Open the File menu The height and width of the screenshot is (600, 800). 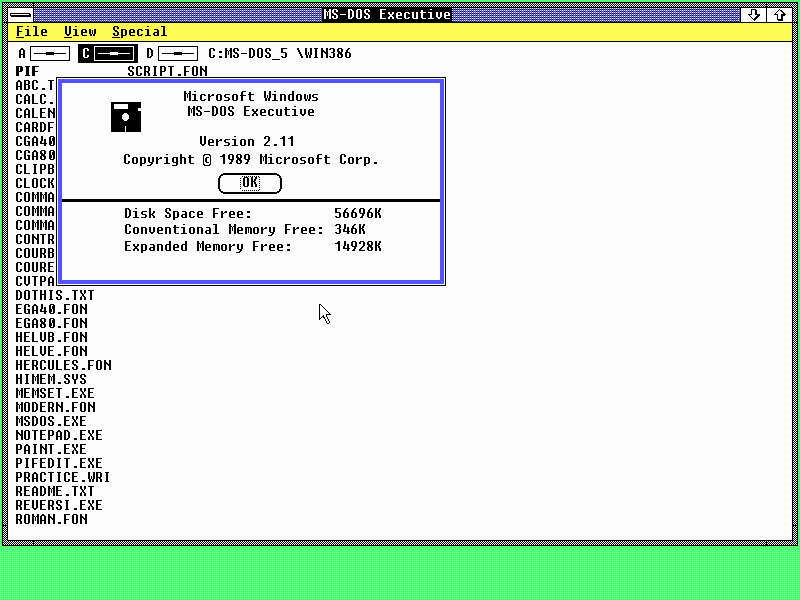(x=32, y=32)
